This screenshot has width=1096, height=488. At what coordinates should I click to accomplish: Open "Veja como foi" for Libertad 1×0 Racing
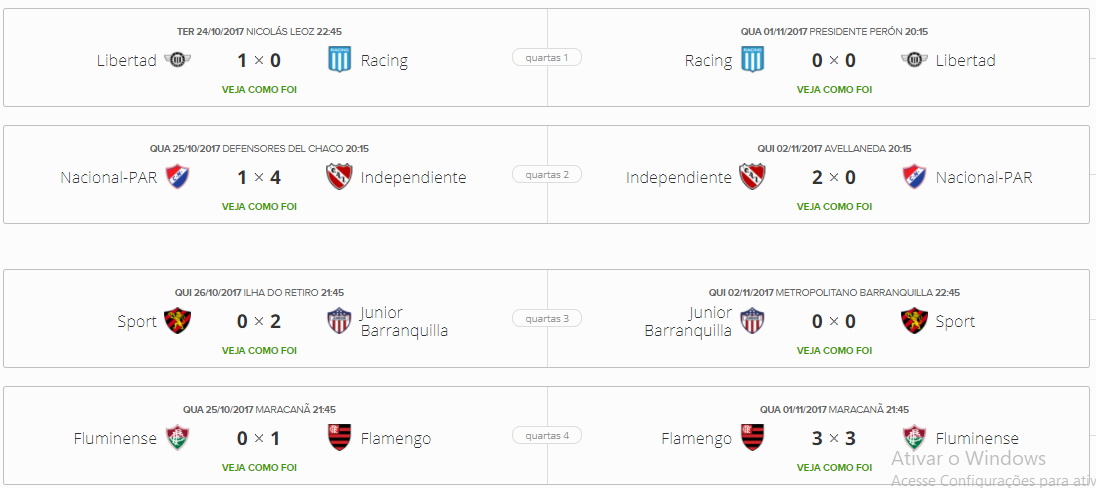[x=259, y=89]
